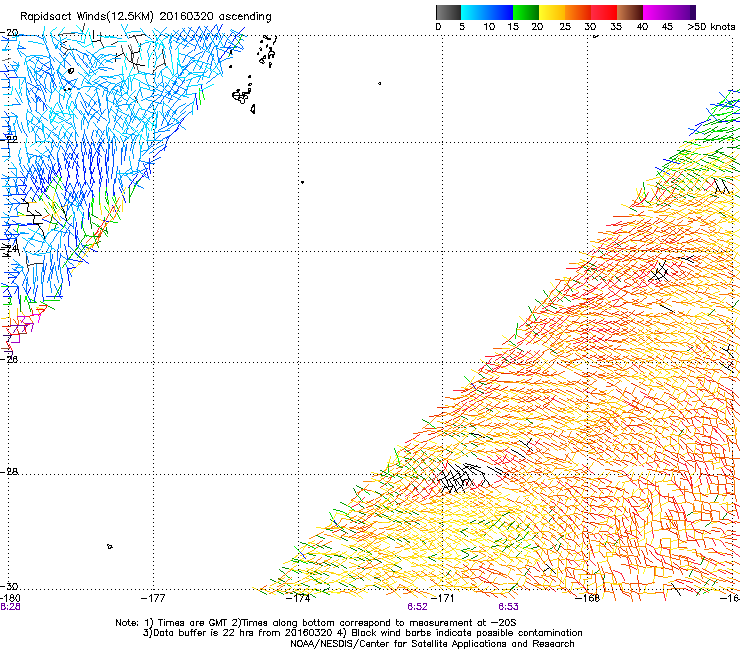Click the island group outline near -21 latitude
Viewport: 740px width, 650px height.
(x=244, y=97)
